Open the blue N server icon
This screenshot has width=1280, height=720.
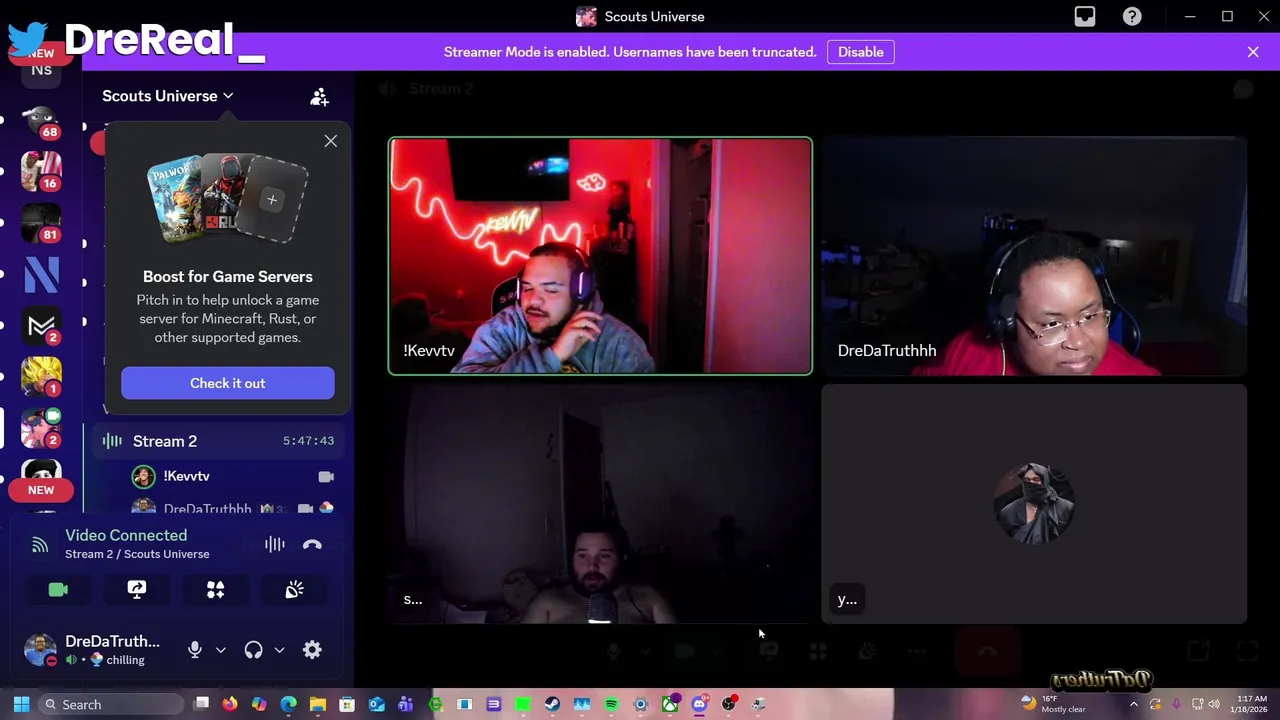point(41,275)
